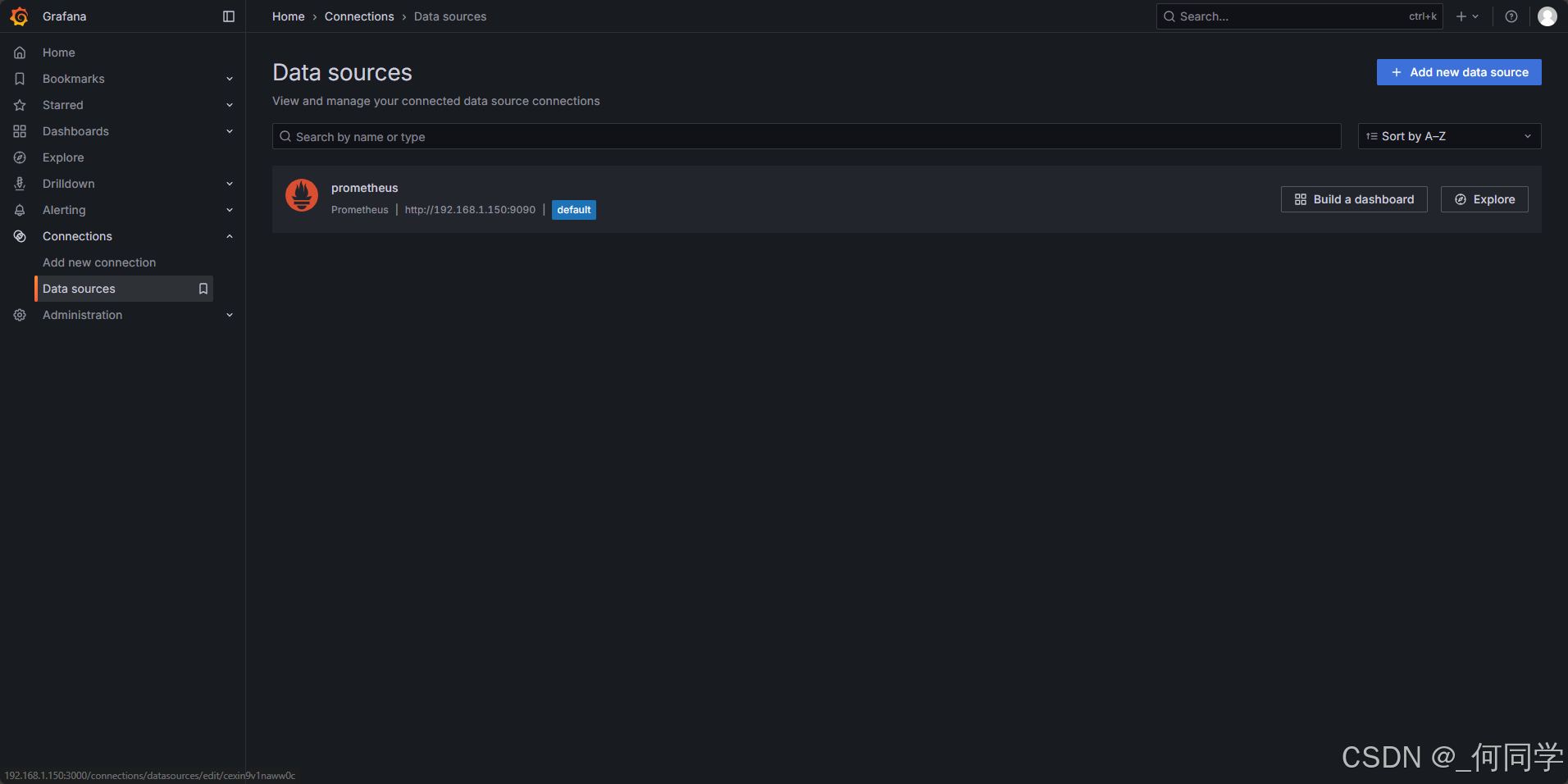
Task: Toggle the sidebar dock menu icon
Action: [x=229, y=16]
